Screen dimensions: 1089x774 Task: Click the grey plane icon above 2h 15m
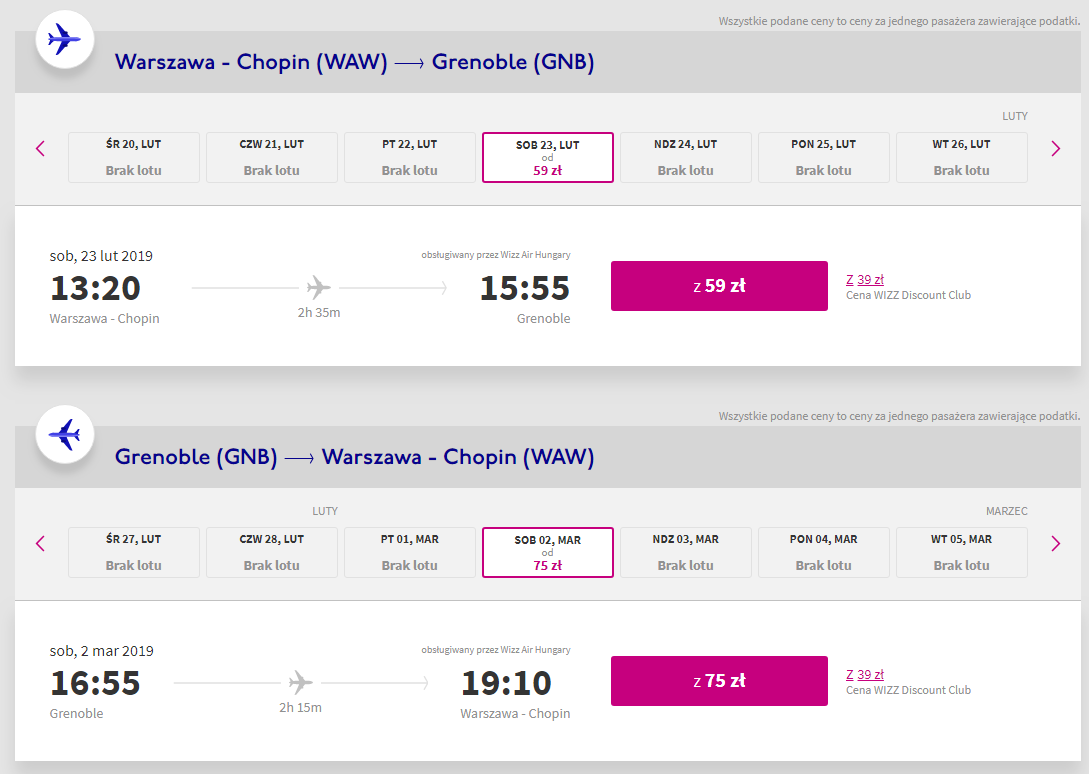pyautogui.click(x=300, y=683)
